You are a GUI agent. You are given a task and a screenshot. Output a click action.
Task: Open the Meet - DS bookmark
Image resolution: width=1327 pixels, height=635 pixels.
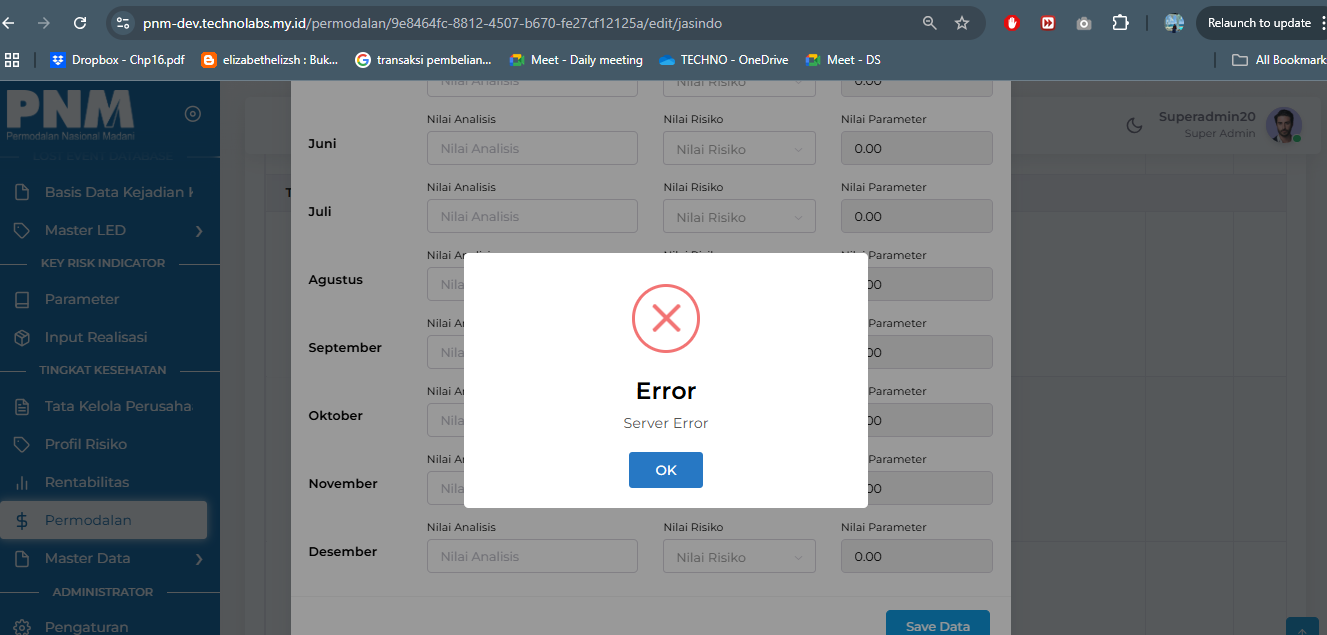pos(843,60)
